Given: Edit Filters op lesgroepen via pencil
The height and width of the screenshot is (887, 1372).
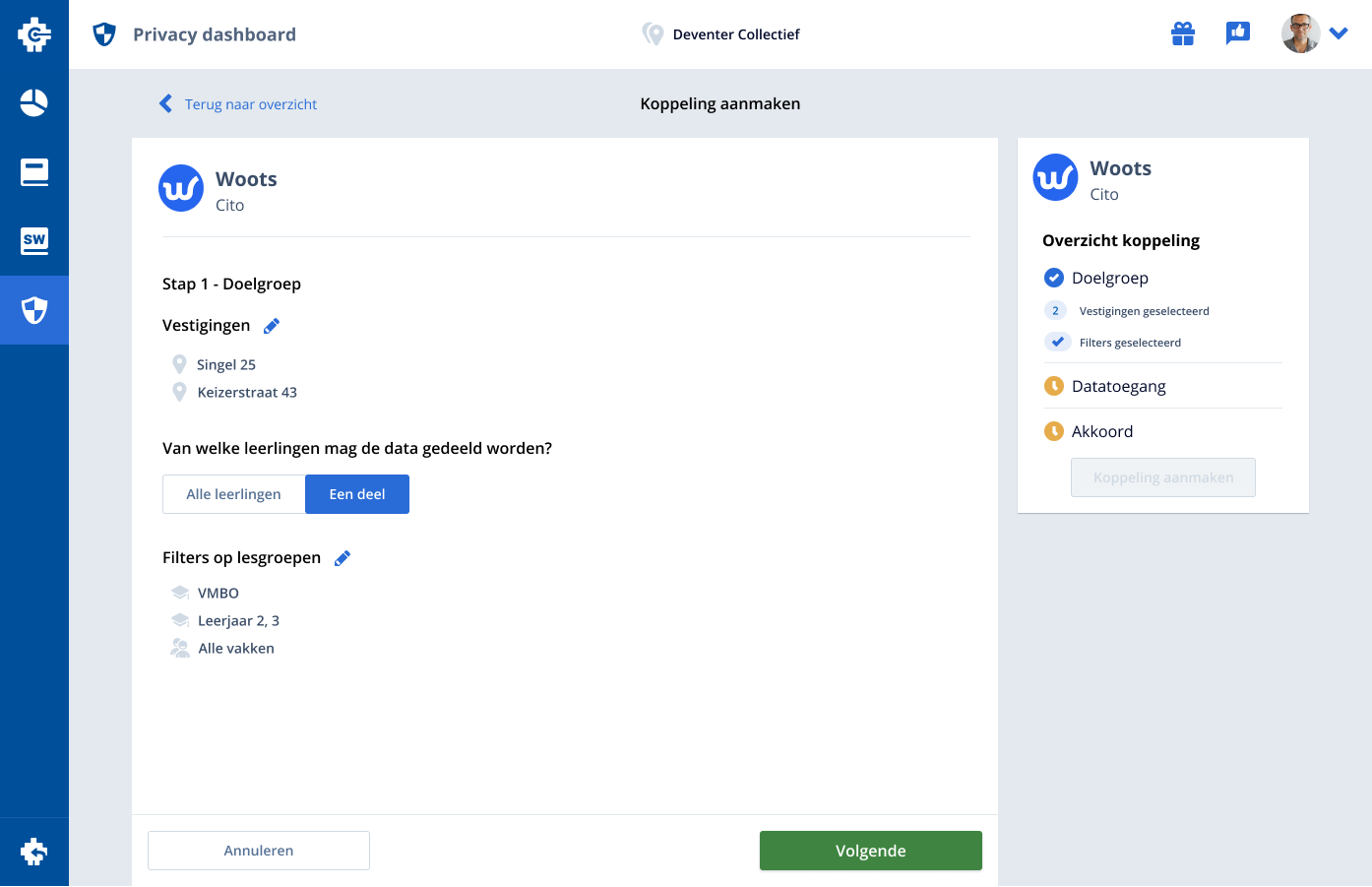Looking at the screenshot, I should [x=343, y=558].
